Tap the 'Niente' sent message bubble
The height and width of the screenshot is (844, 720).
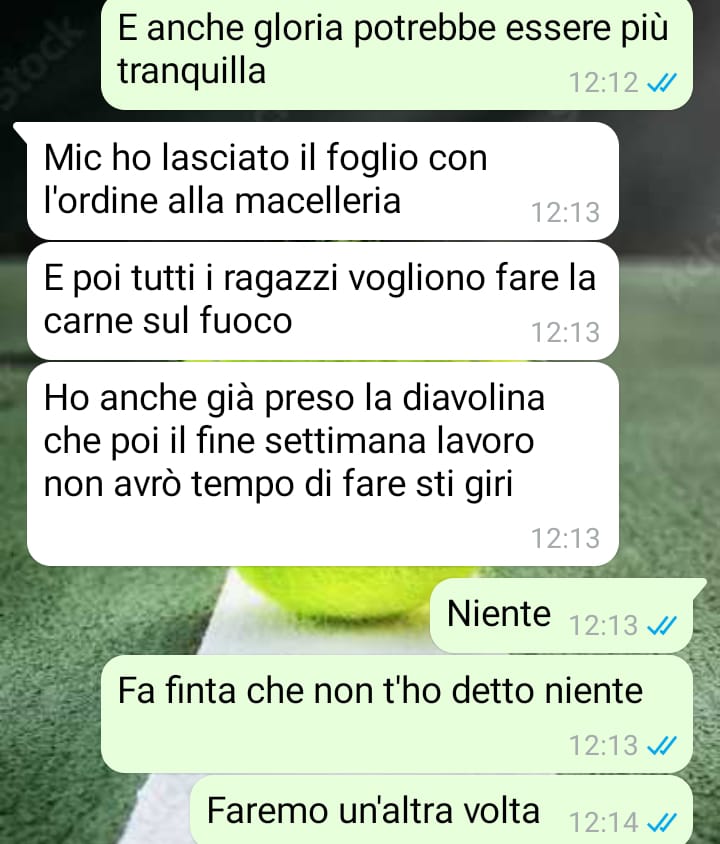click(x=561, y=615)
